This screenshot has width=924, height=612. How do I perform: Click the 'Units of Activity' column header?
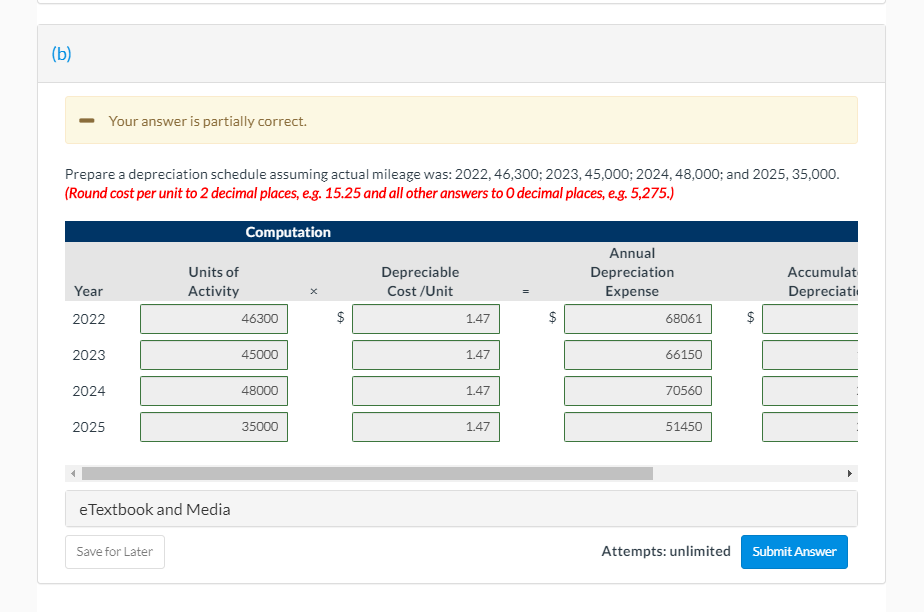[x=214, y=282]
